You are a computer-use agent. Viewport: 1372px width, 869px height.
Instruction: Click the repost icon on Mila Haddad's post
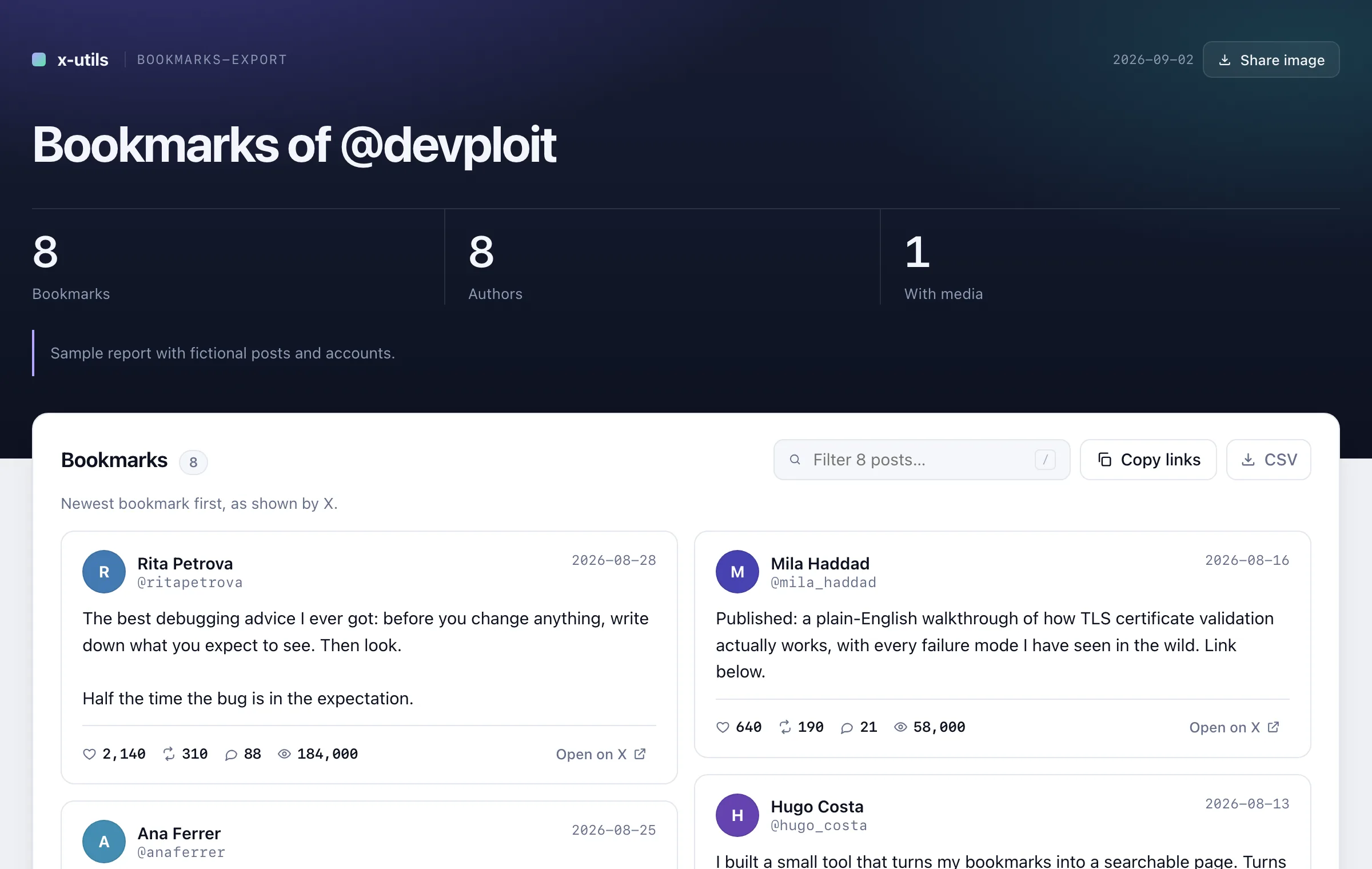coord(785,727)
